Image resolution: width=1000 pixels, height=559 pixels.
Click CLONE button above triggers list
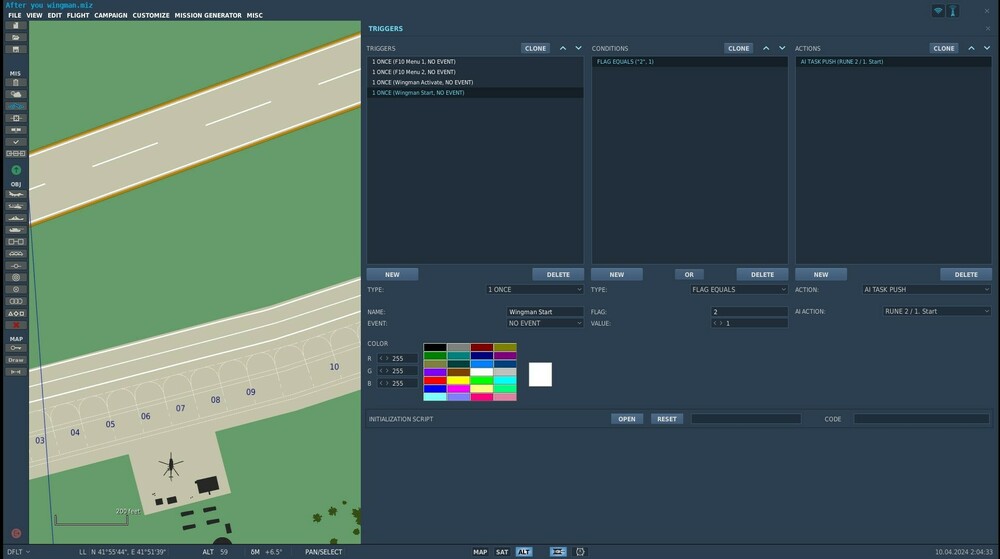point(535,48)
